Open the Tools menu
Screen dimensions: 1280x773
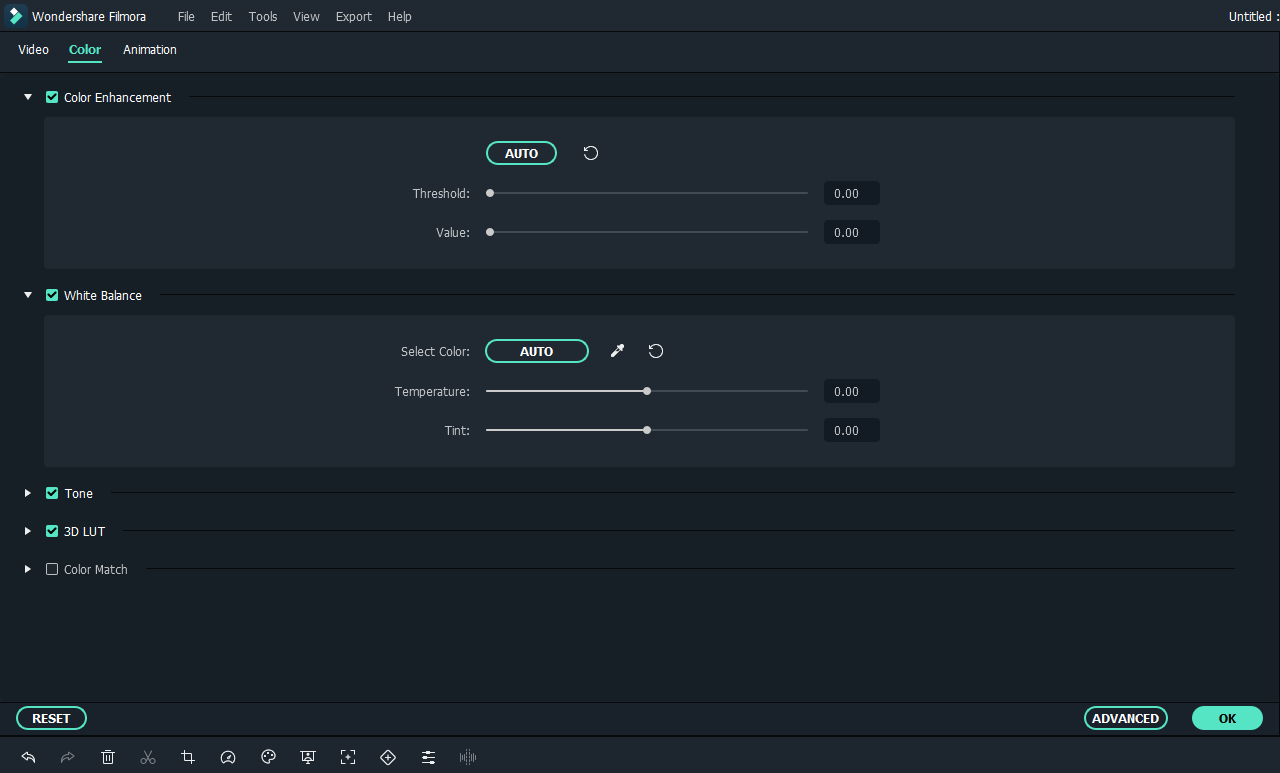(x=263, y=16)
